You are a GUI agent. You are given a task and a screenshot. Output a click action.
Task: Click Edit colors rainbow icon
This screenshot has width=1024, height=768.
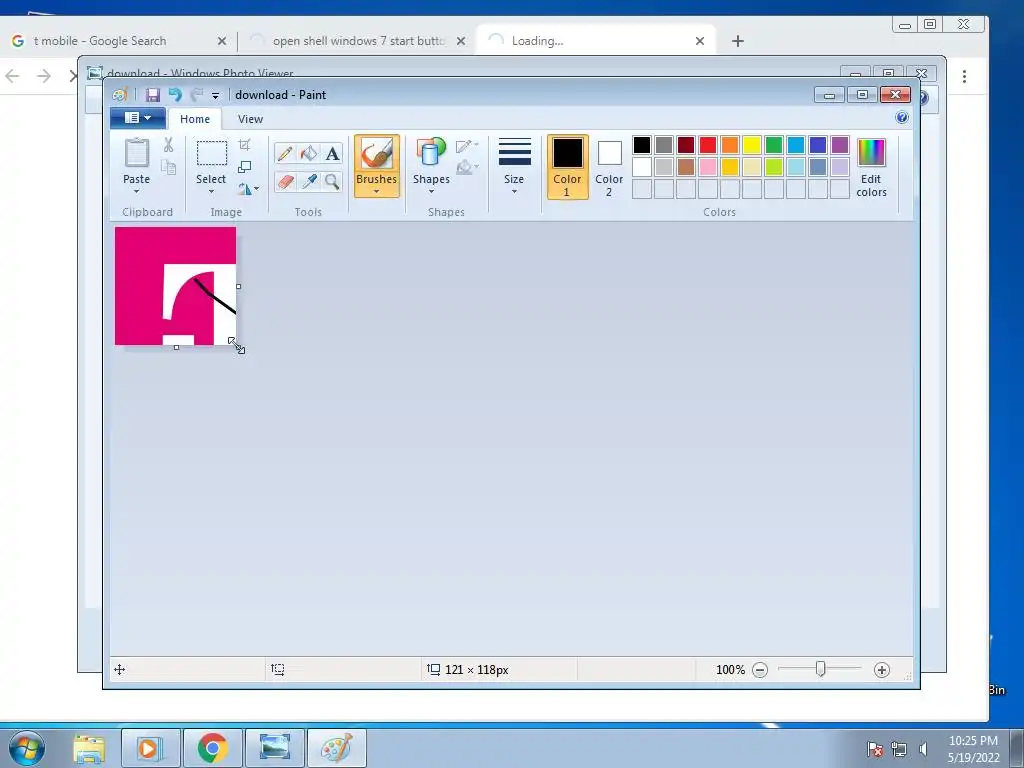(x=871, y=153)
